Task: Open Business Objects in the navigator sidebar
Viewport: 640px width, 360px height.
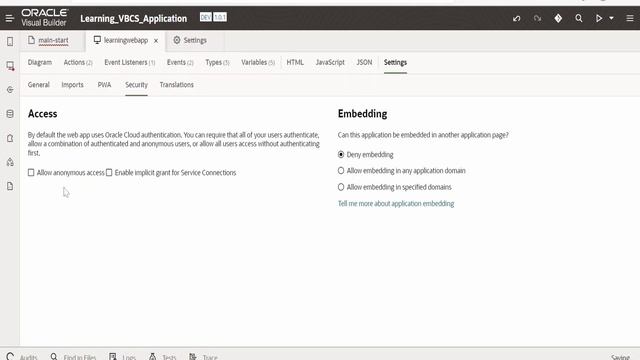Action: (10, 114)
